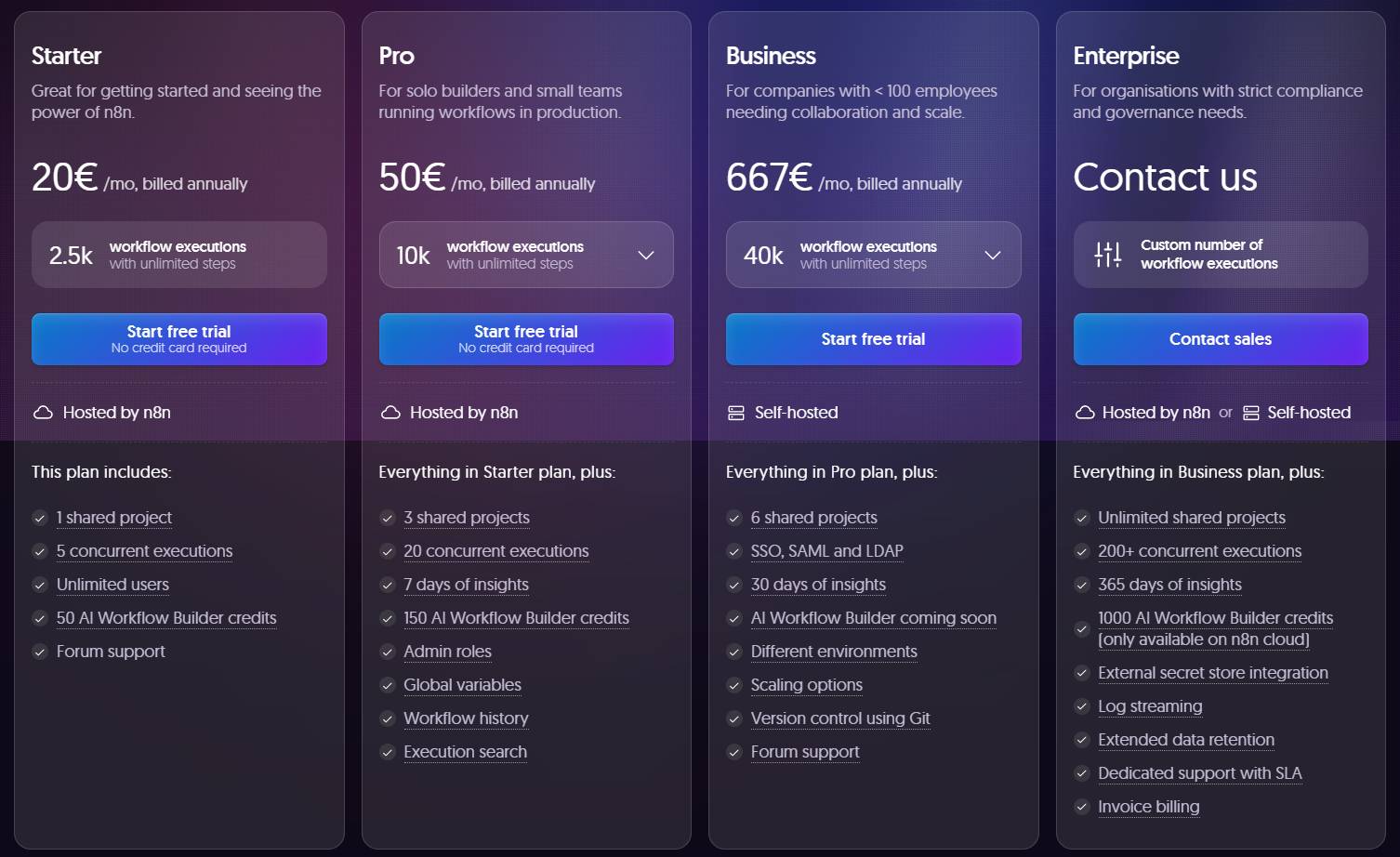Click the 2.5k workflow executions box on Starter

(x=178, y=255)
